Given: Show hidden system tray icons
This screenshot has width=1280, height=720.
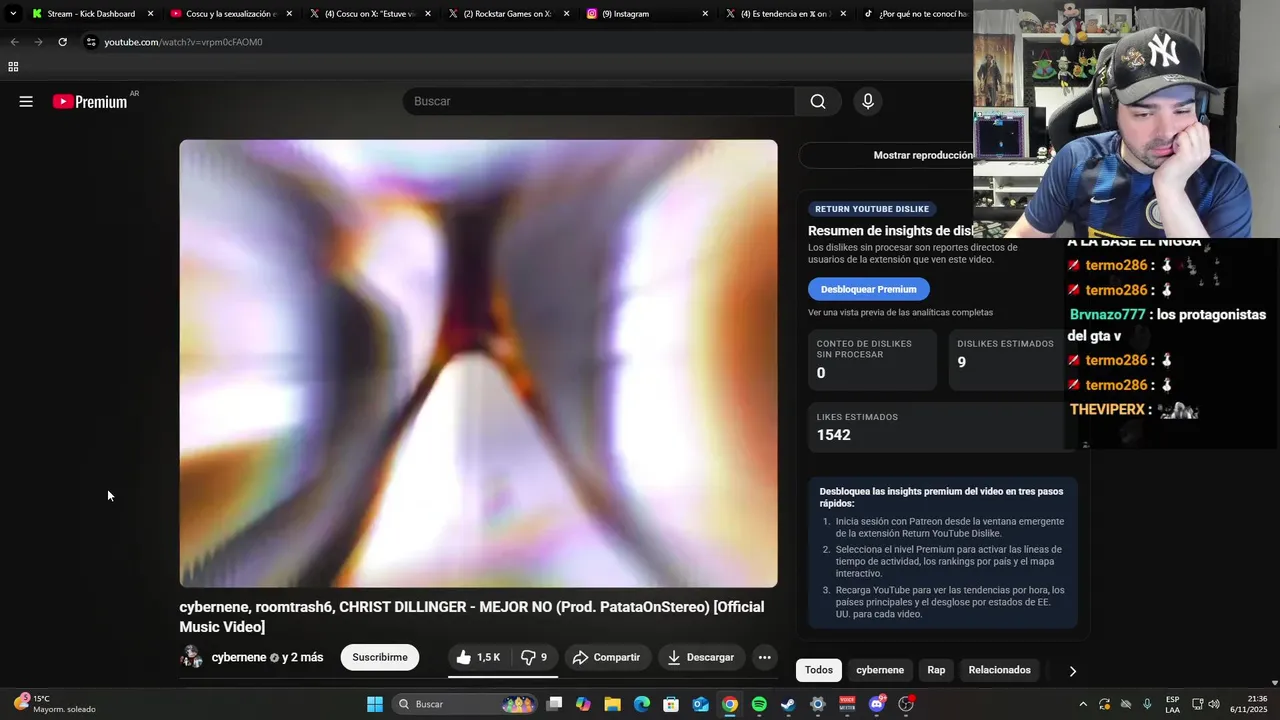Looking at the screenshot, I should coord(1082,704).
